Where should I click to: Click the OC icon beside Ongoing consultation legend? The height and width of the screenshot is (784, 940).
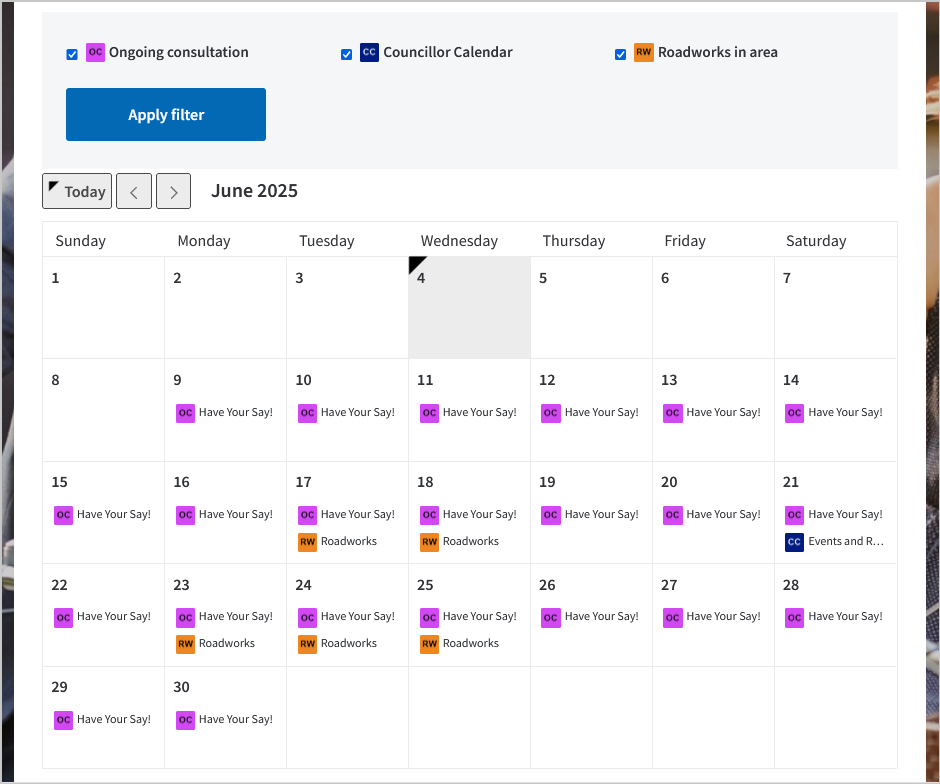(x=95, y=52)
